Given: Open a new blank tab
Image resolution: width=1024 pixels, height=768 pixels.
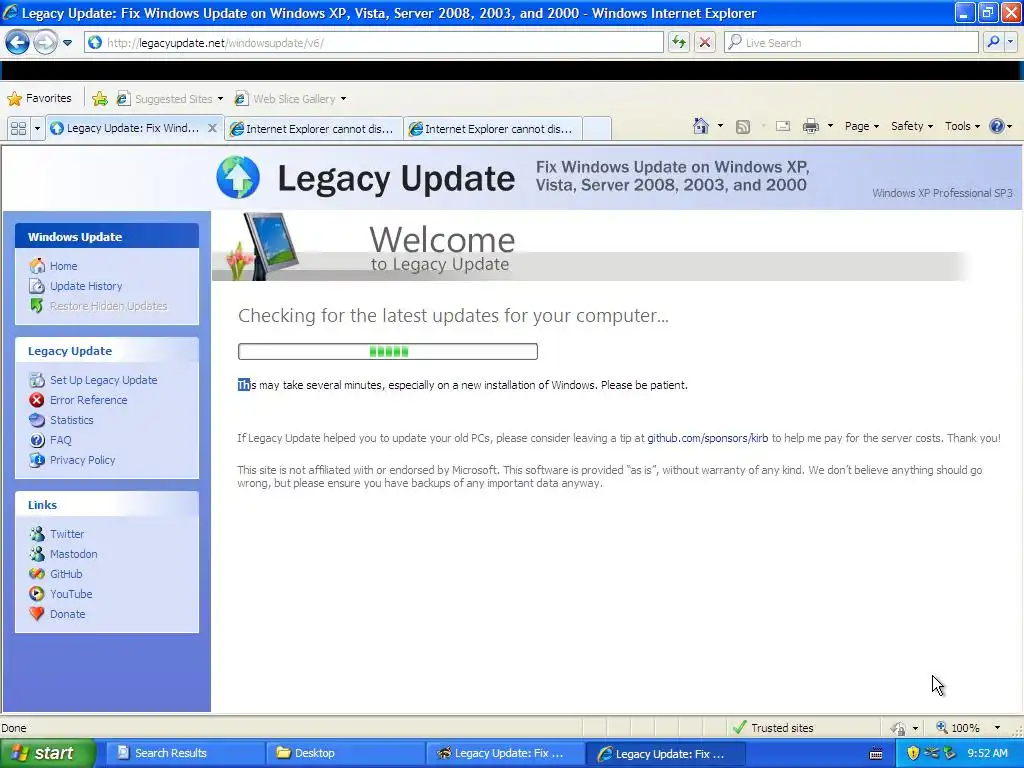Looking at the screenshot, I should pyautogui.click(x=596, y=129).
